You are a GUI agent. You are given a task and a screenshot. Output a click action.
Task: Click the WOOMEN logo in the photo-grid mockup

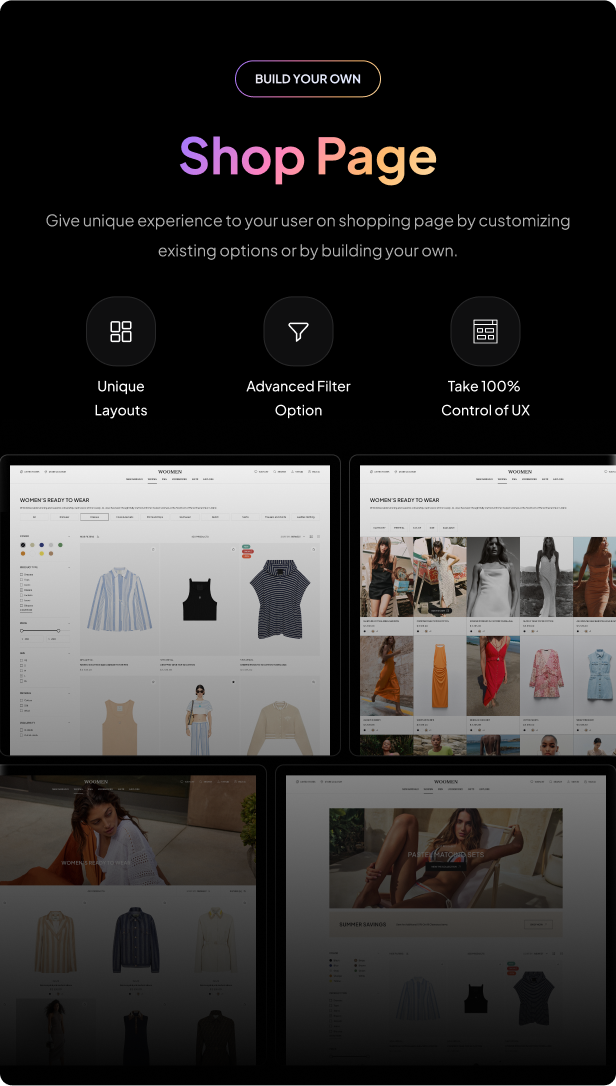coord(520,472)
